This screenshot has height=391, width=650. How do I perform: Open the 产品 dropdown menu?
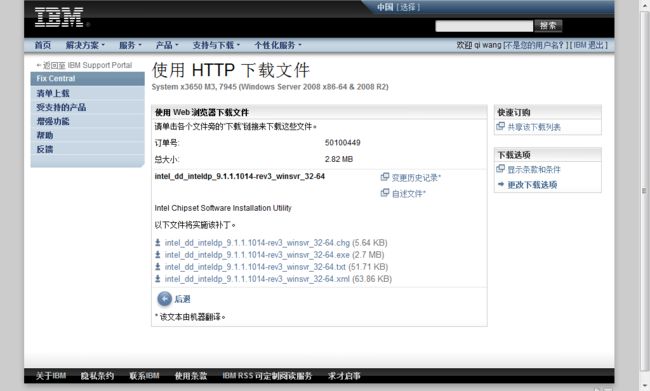[x=167, y=45]
